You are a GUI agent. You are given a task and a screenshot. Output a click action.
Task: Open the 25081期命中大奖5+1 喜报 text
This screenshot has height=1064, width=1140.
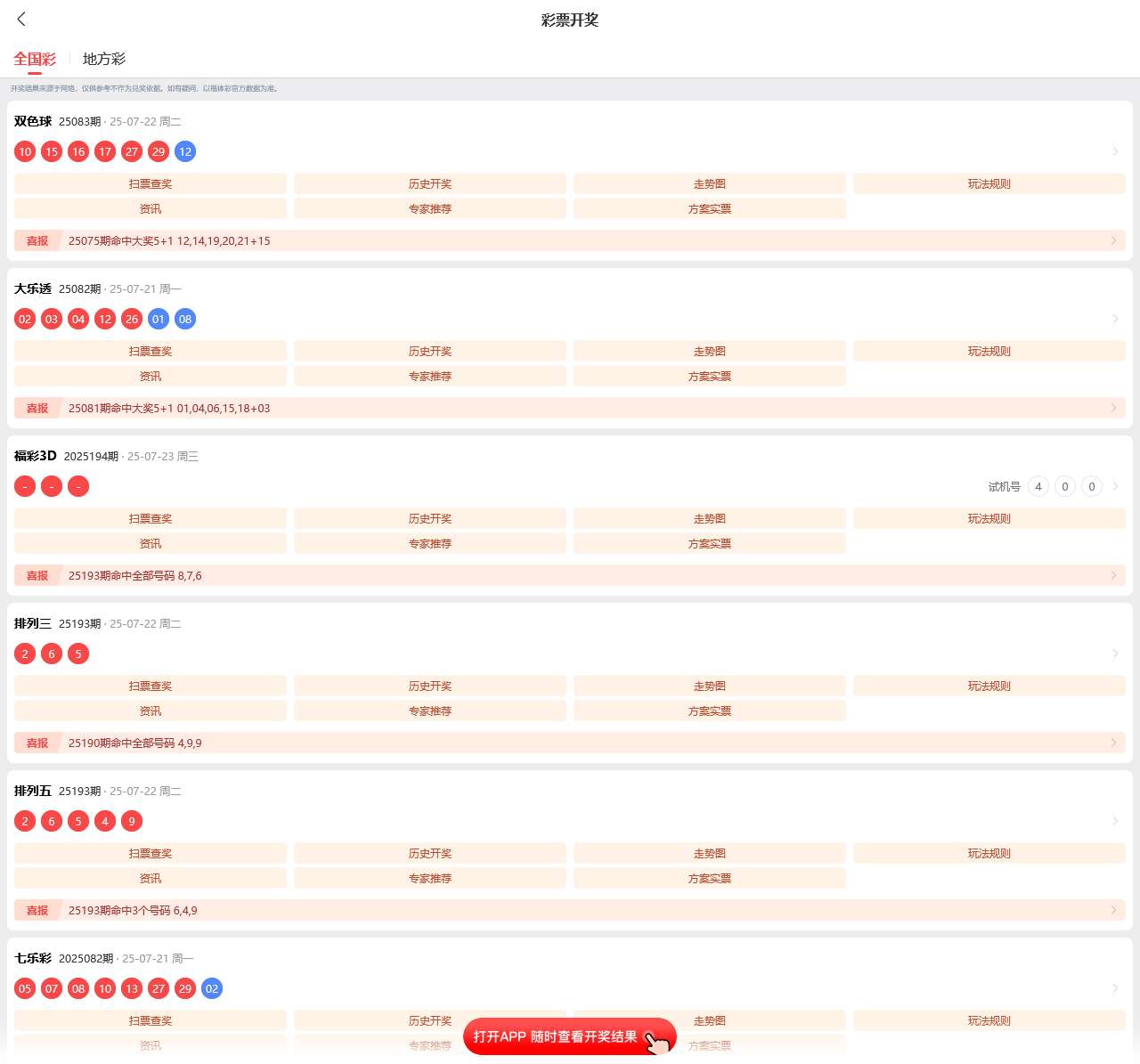pyautogui.click(x=169, y=408)
